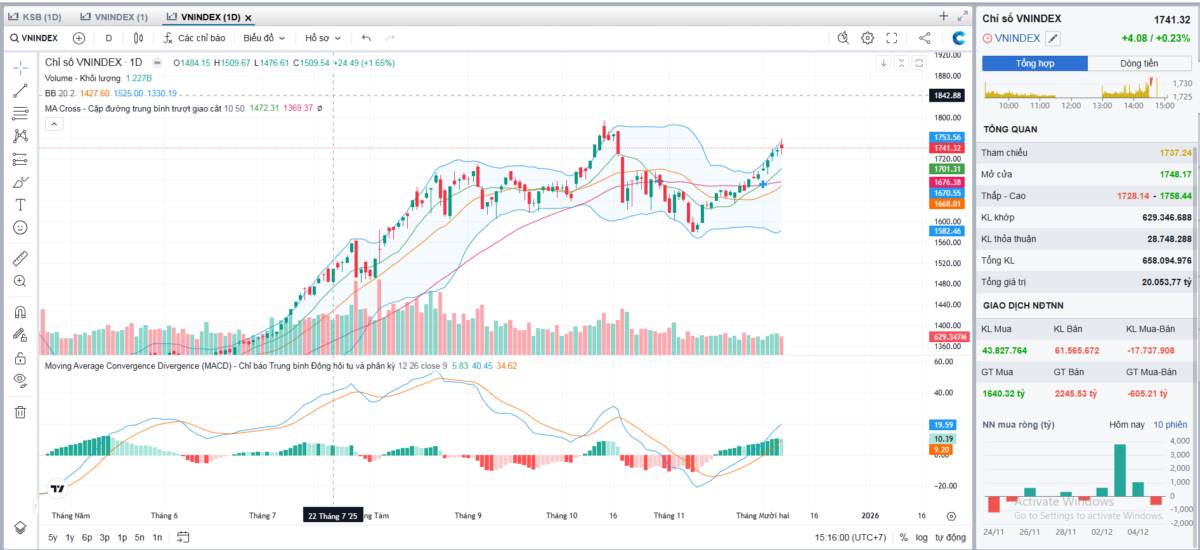
Task: Toggle the tự động auto scale
Action: coord(951,537)
